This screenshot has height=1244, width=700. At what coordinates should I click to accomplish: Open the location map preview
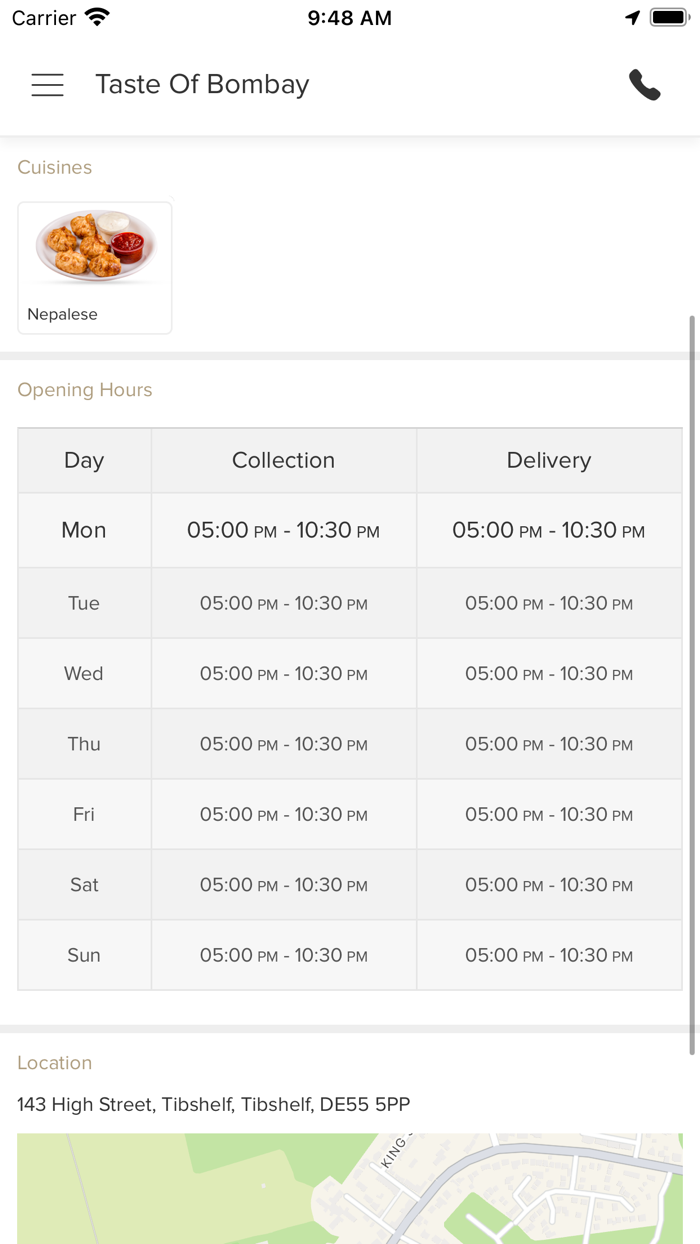[350, 1188]
